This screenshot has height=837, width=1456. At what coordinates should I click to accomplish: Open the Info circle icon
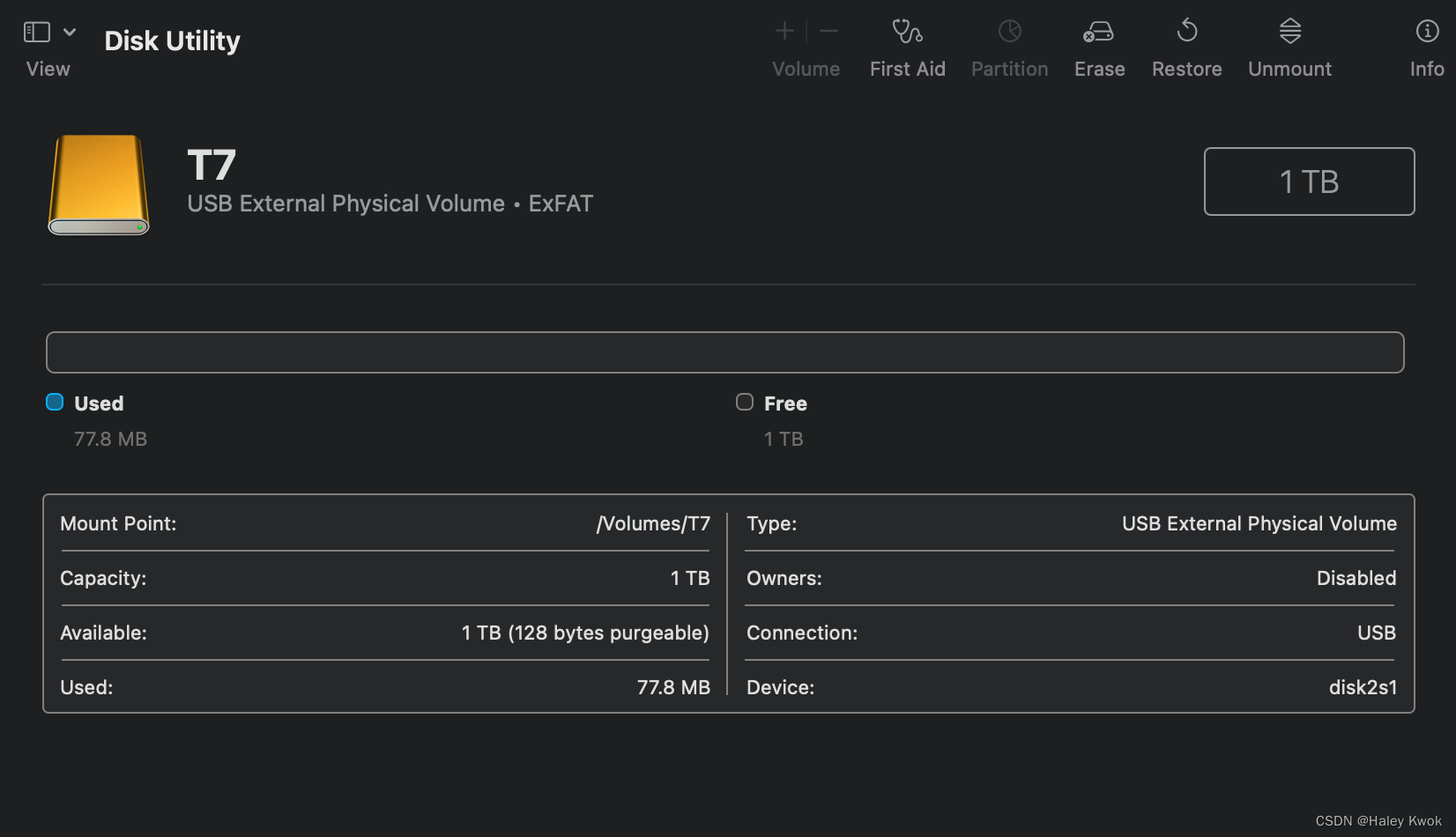(1428, 32)
